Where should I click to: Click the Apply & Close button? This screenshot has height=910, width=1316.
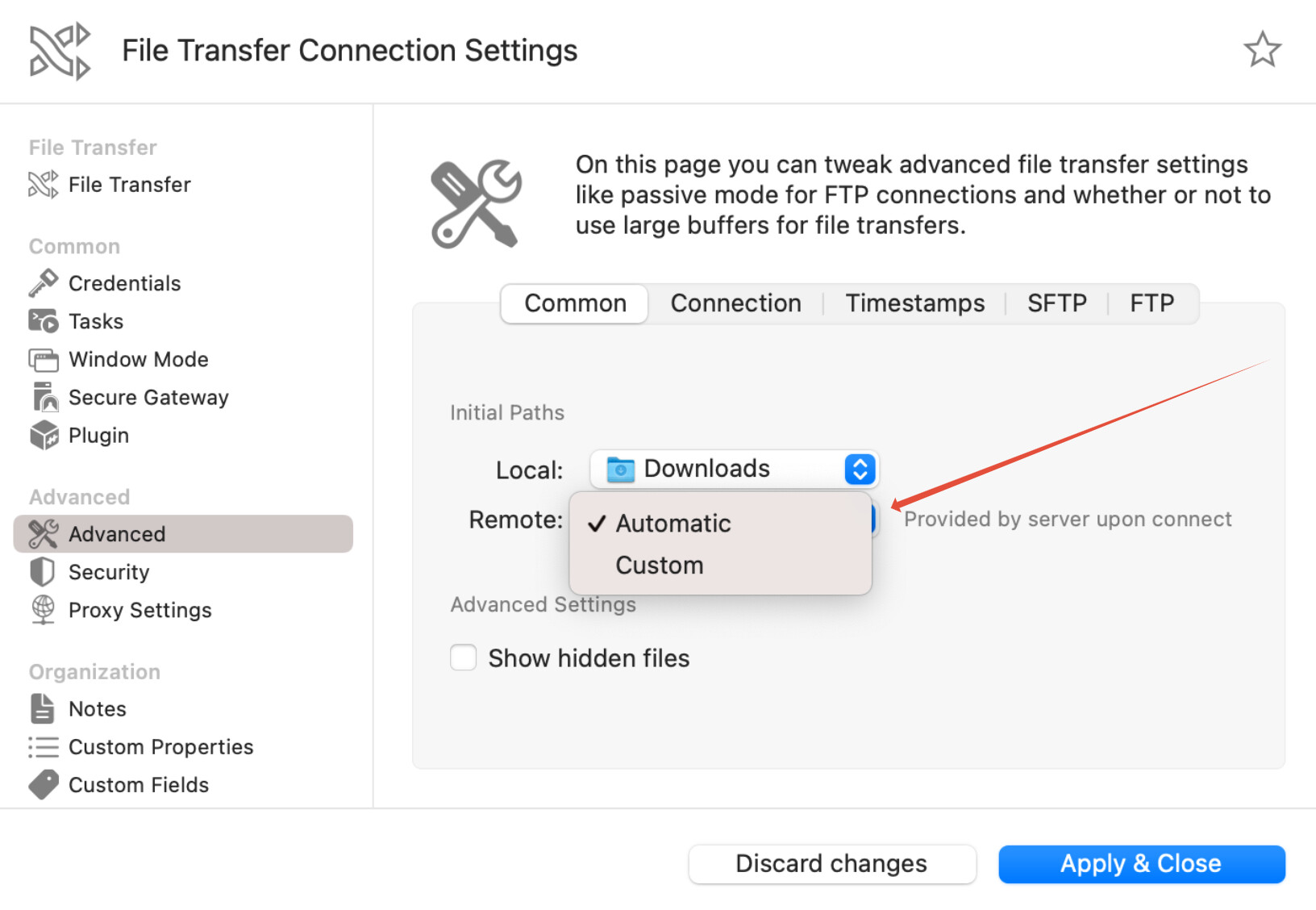pyautogui.click(x=1141, y=864)
